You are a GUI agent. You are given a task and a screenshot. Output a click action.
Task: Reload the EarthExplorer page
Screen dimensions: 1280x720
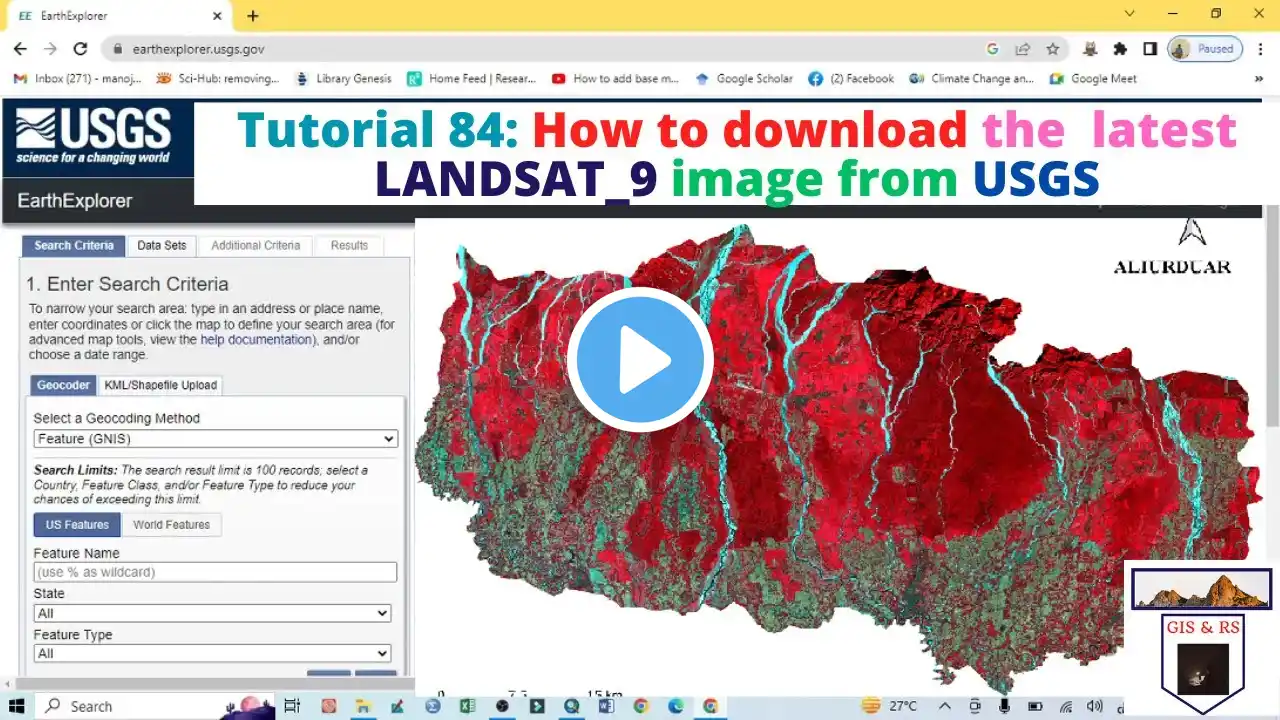click(80, 48)
